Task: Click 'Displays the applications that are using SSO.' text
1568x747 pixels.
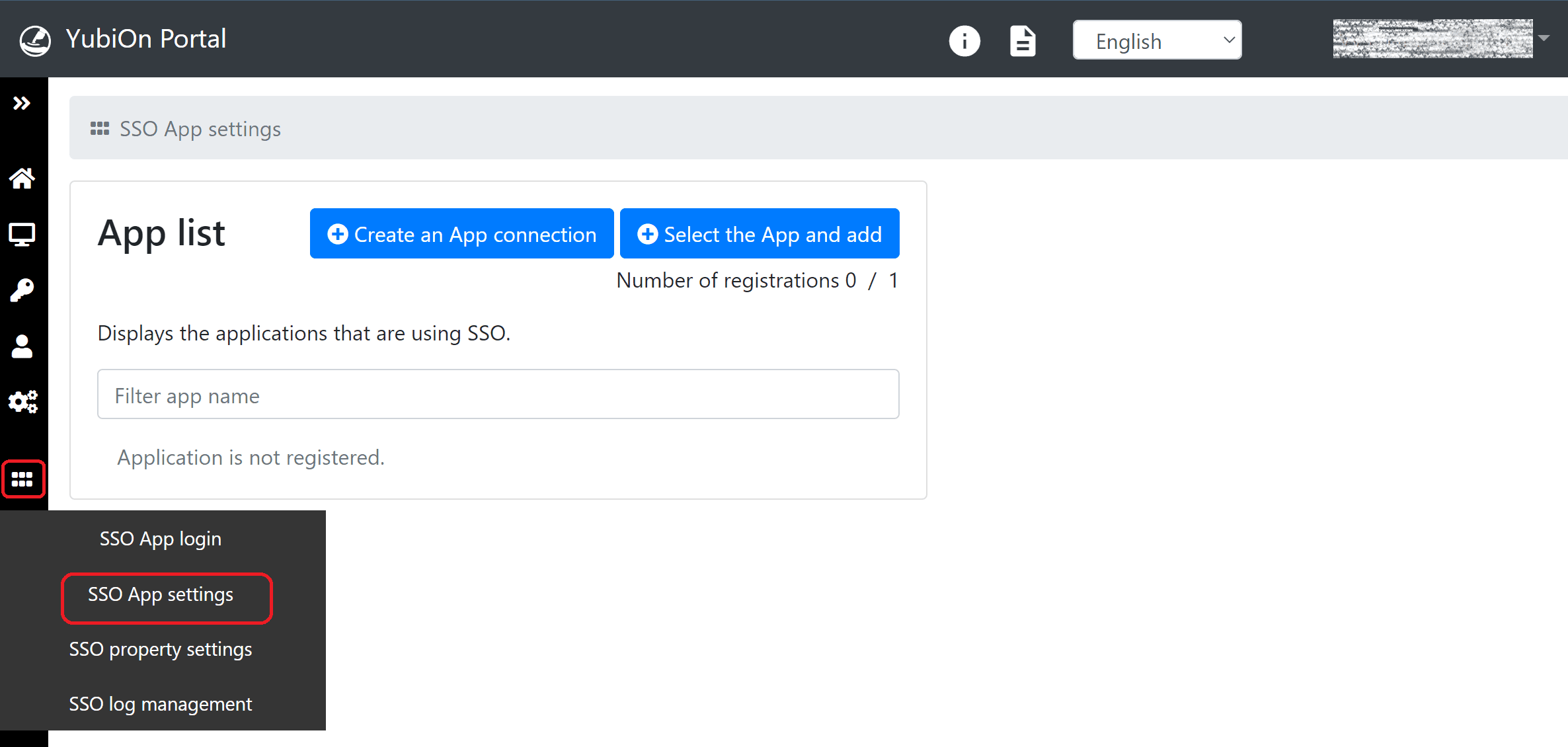Action: (304, 333)
